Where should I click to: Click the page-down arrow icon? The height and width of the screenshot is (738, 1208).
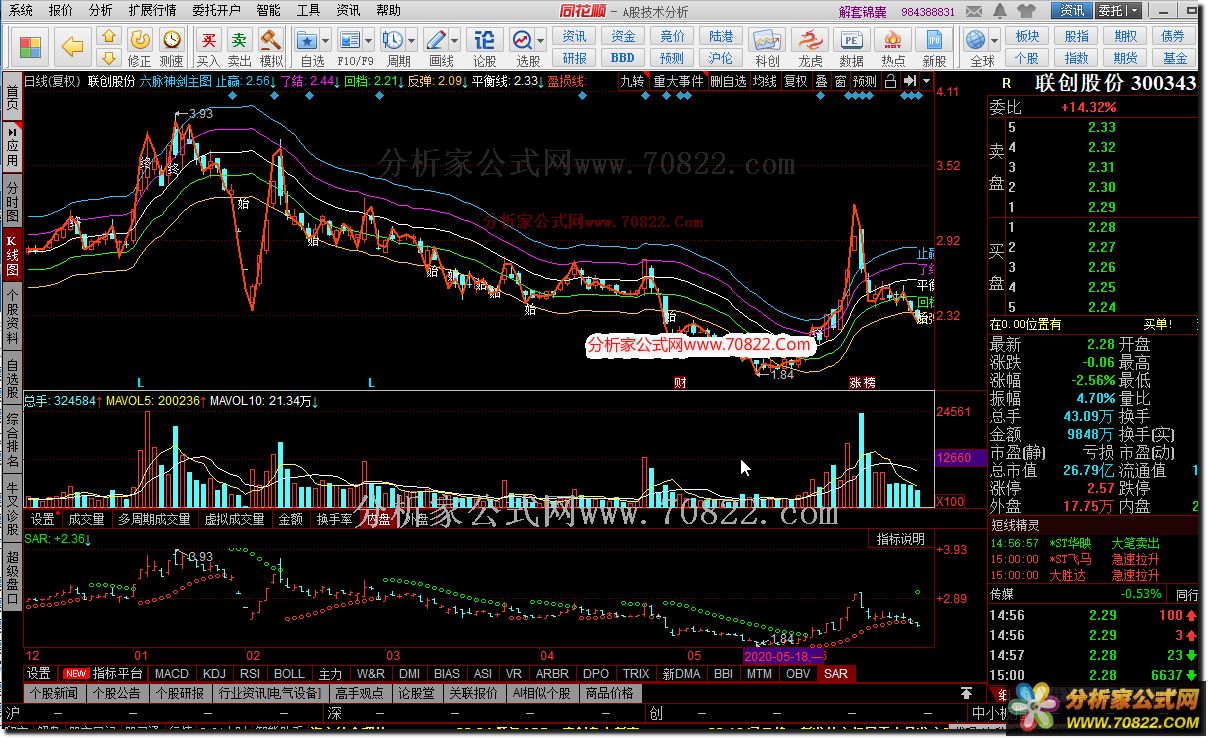tap(110, 57)
